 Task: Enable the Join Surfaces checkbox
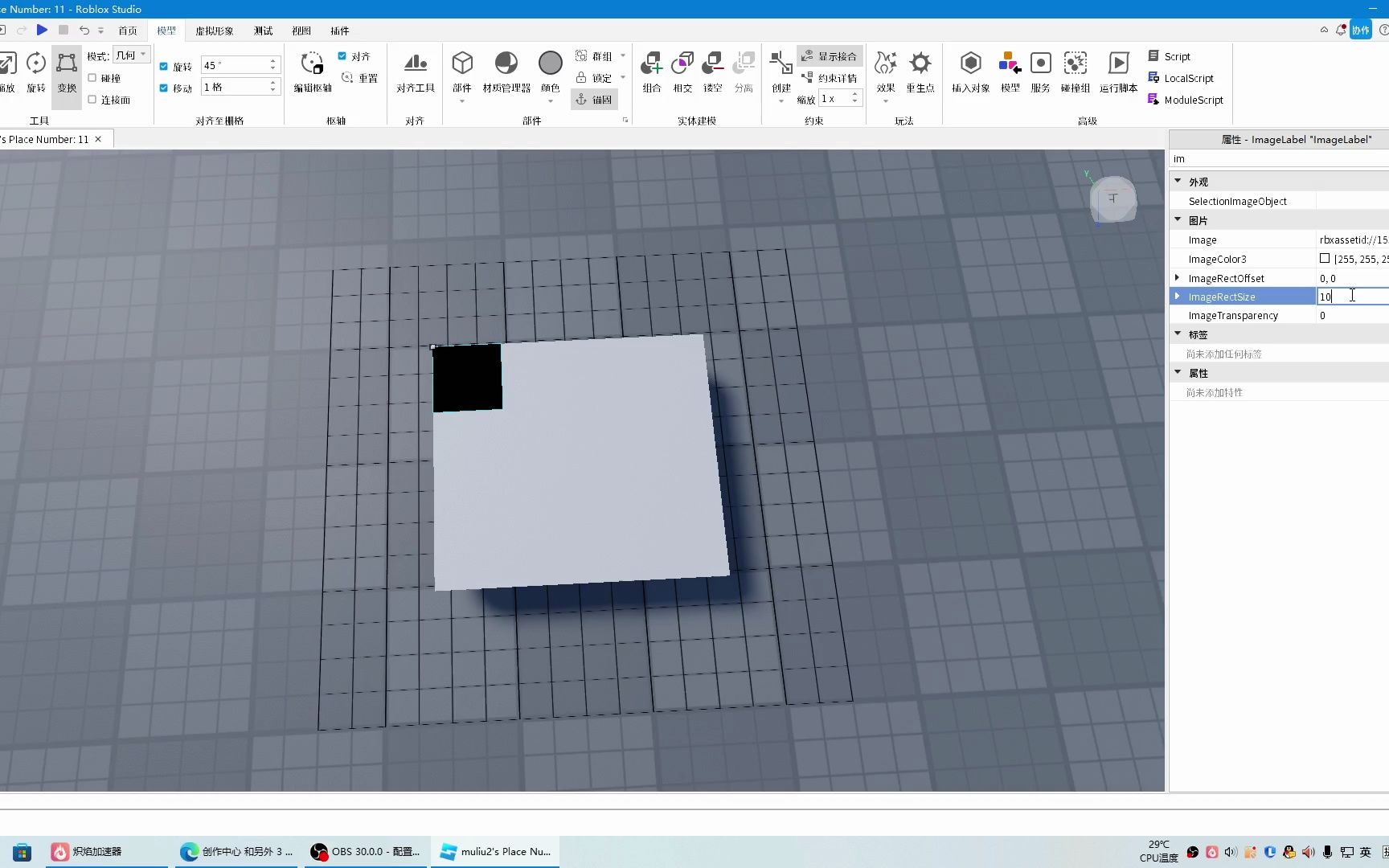point(92,100)
